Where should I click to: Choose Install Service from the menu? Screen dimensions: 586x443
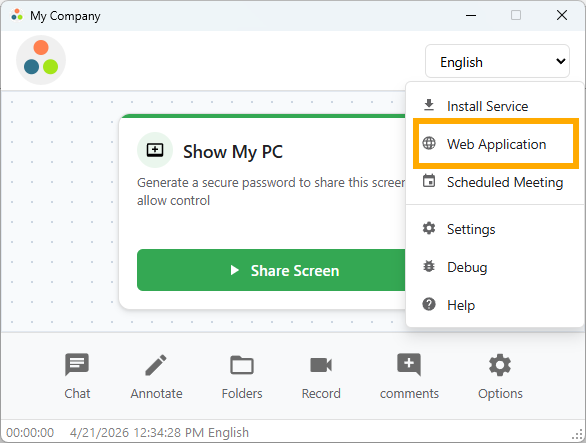tap(495, 106)
